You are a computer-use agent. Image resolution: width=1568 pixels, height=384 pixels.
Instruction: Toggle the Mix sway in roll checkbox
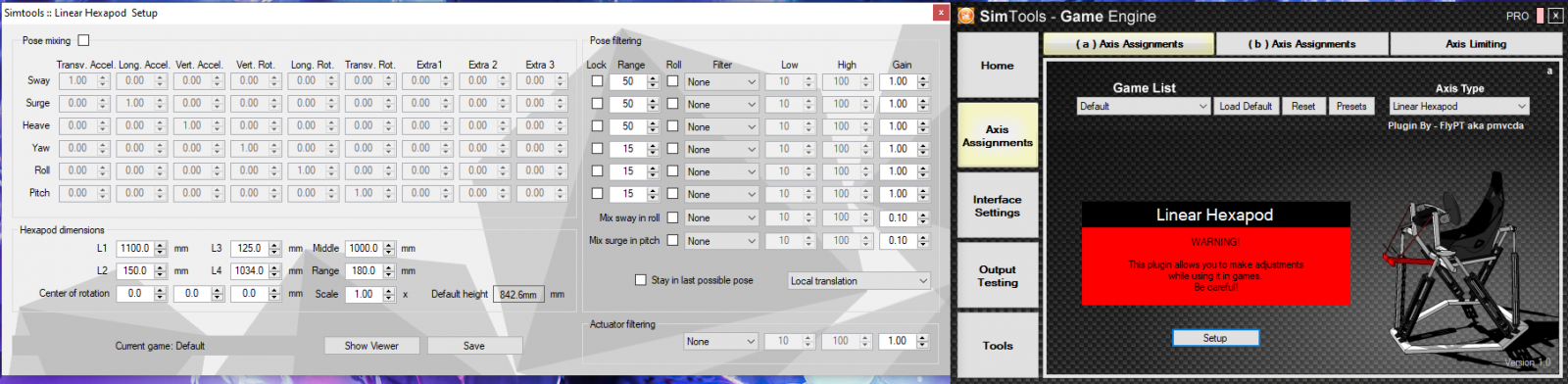tap(672, 217)
